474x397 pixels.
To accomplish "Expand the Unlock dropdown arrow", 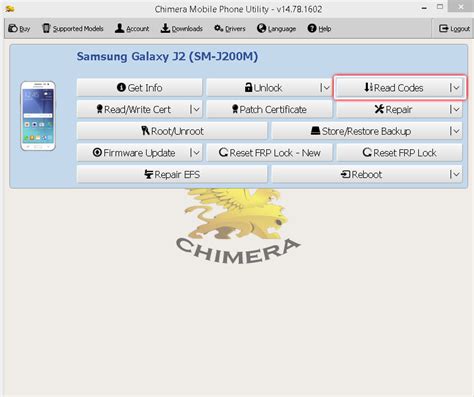I will [325, 88].
